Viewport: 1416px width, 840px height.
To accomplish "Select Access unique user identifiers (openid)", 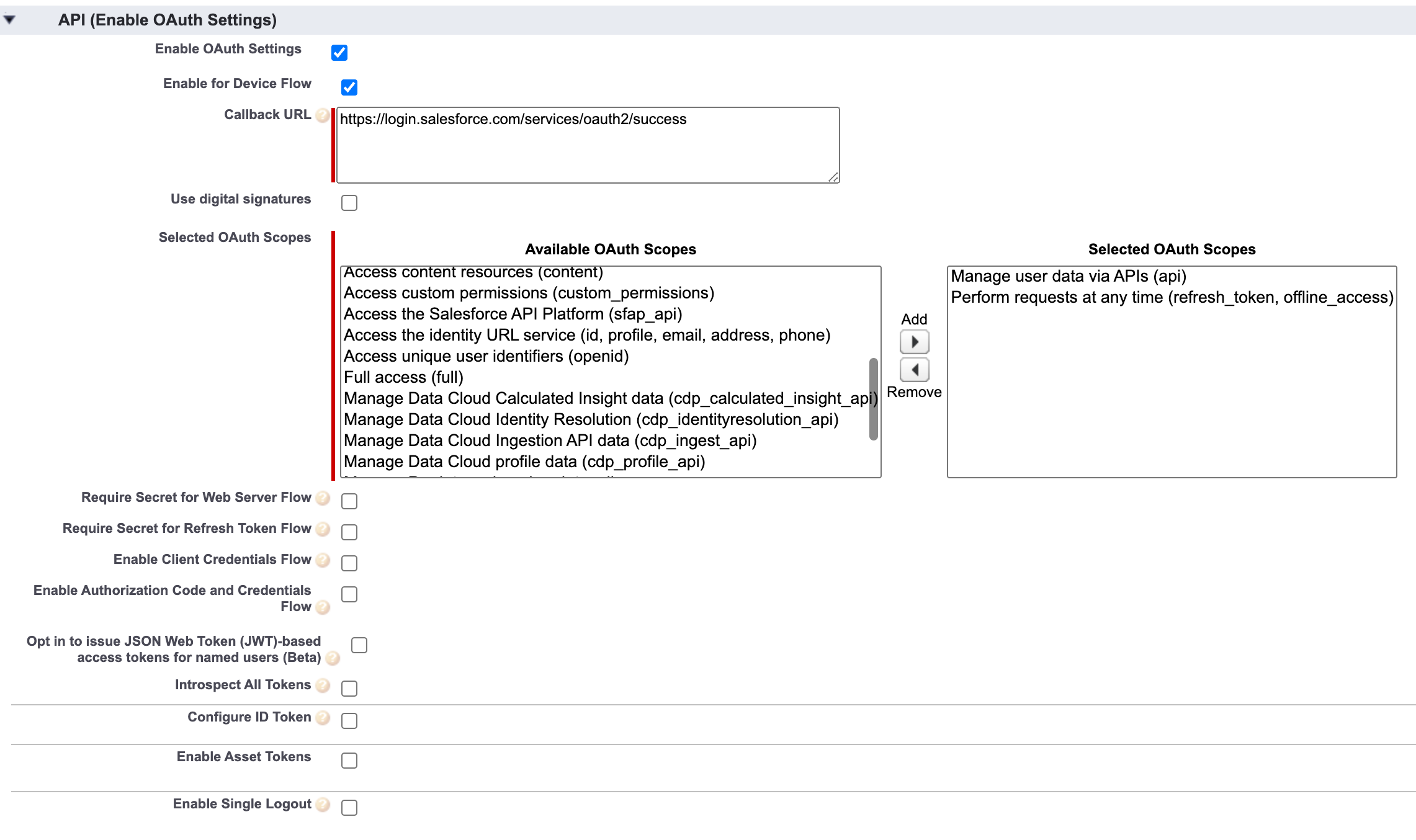I will point(486,356).
